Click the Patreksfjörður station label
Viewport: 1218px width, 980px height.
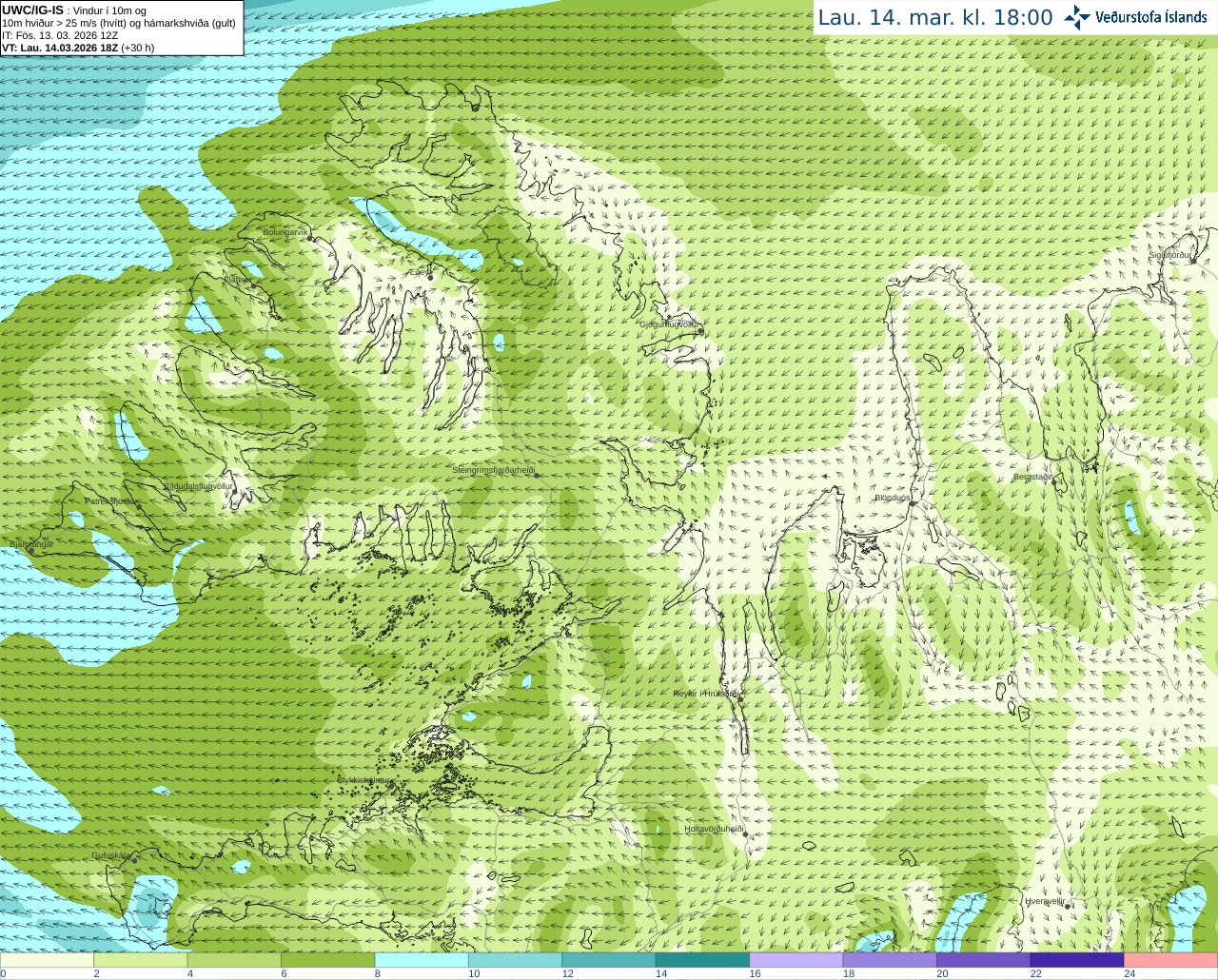[111, 500]
